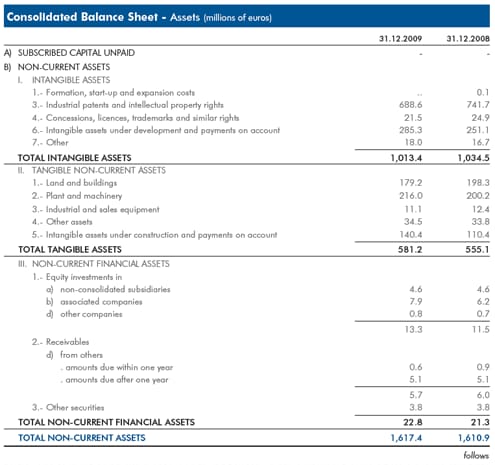Click the equity investments subtotal 13.3

click(413, 329)
